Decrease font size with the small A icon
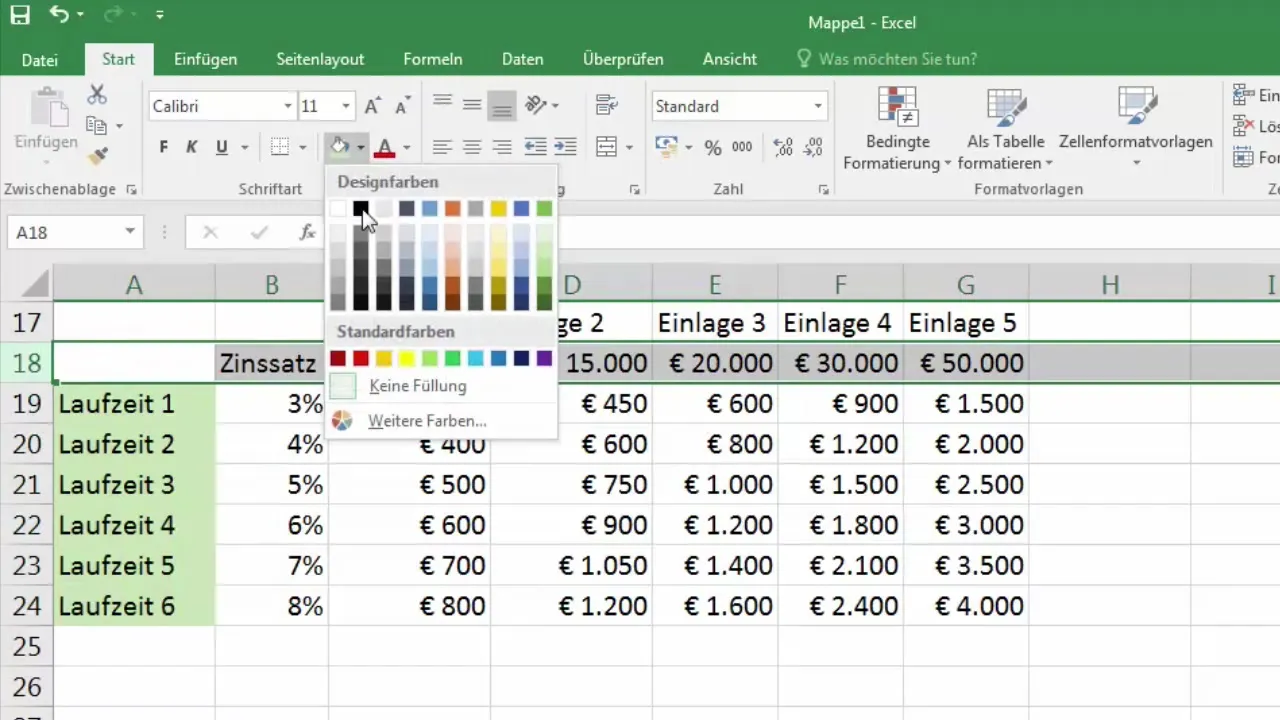 click(x=402, y=106)
